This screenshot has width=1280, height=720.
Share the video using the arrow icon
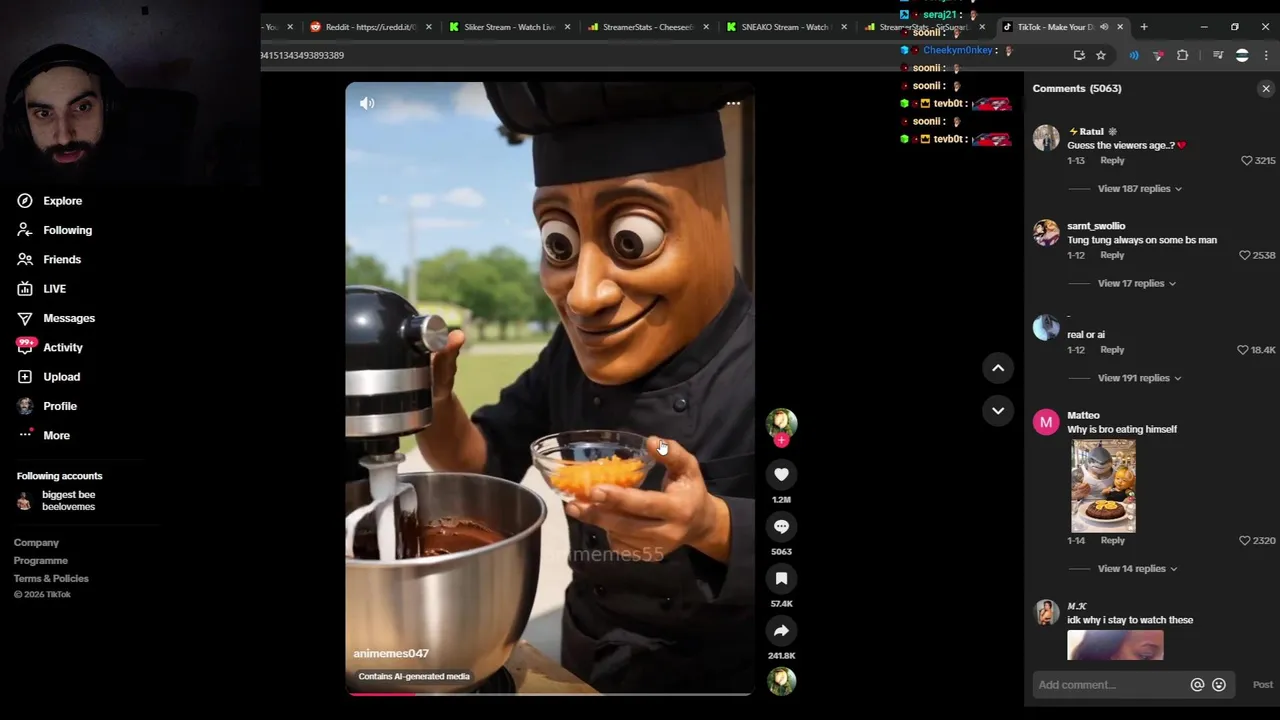[x=781, y=630]
